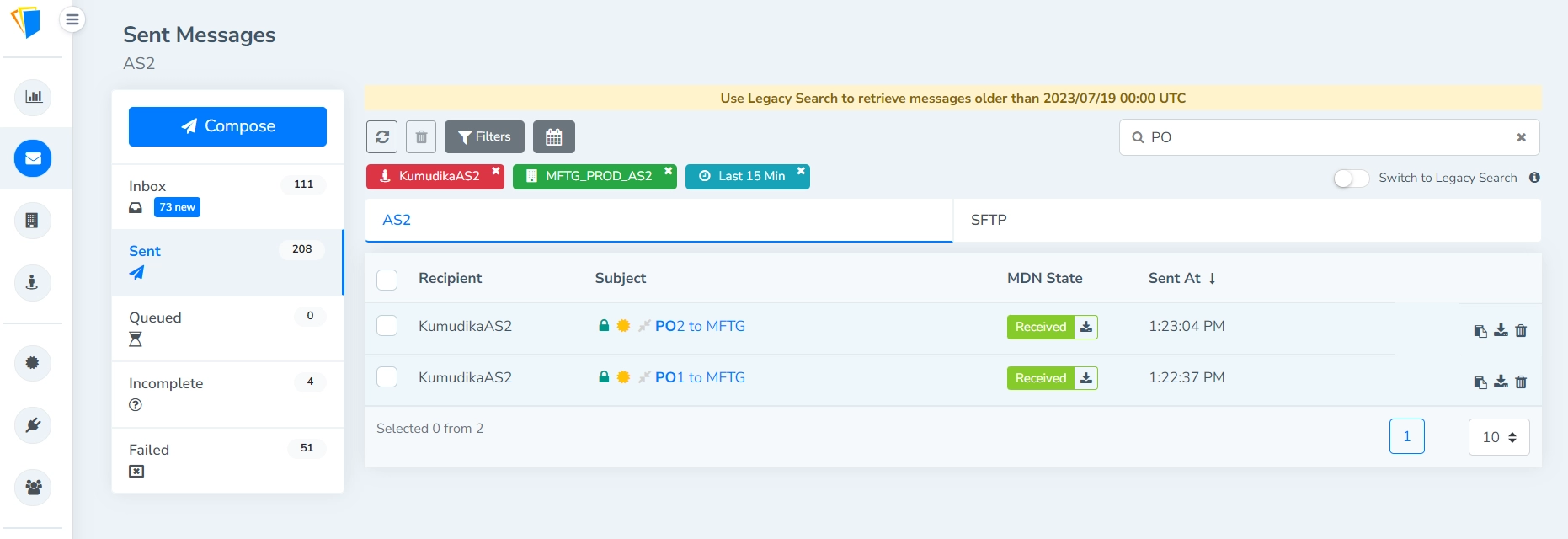Open the PO1 to MFTG message link
The height and width of the screenshot is (539, 1568).
point(700,377)
